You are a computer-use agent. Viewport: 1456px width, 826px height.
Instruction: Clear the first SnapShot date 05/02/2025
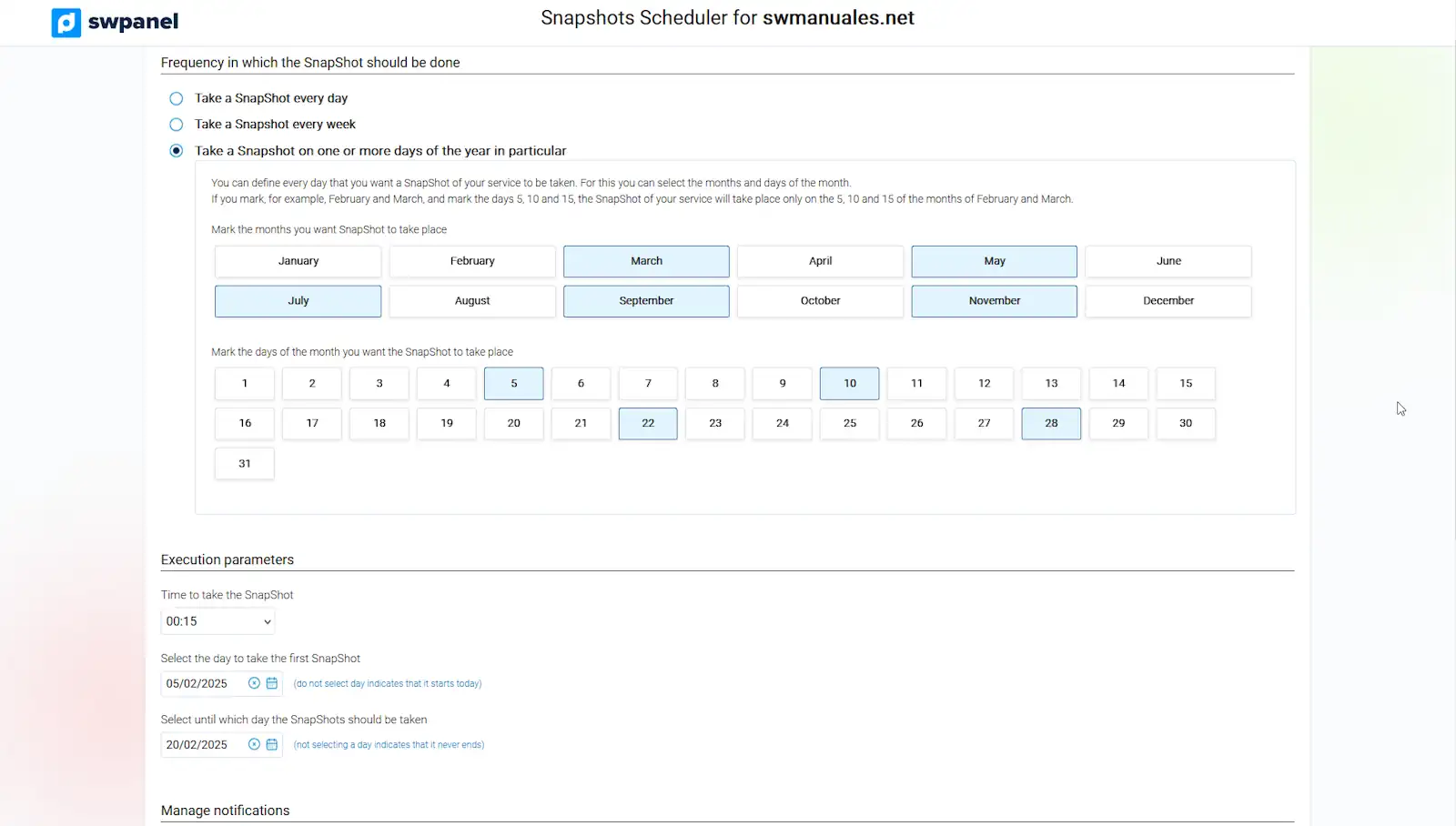254,683
